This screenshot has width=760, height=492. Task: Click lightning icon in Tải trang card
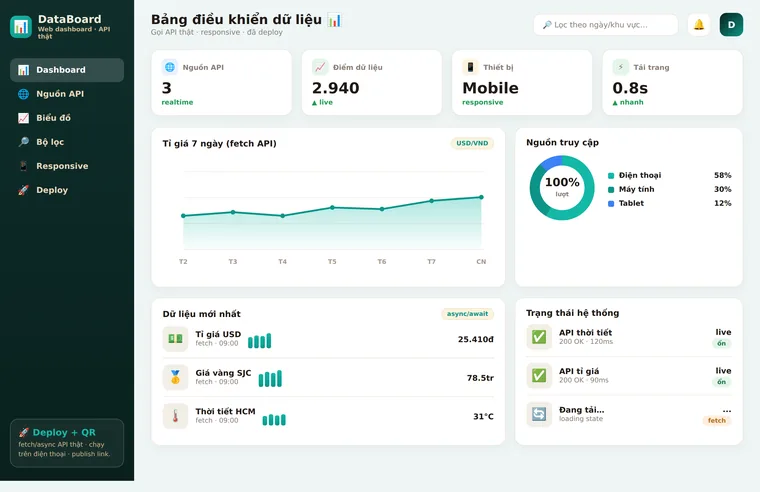tap(620, 67)
